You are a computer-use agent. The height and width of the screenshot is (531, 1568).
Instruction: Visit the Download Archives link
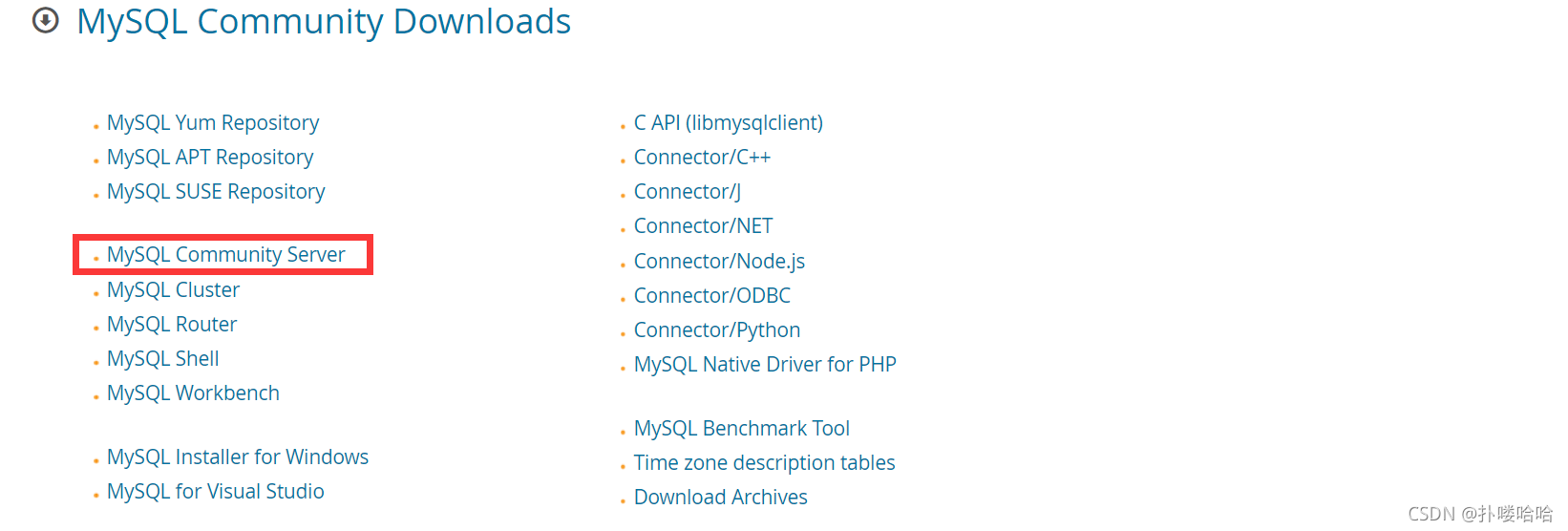pyautogui.click(x=720, y=498)
